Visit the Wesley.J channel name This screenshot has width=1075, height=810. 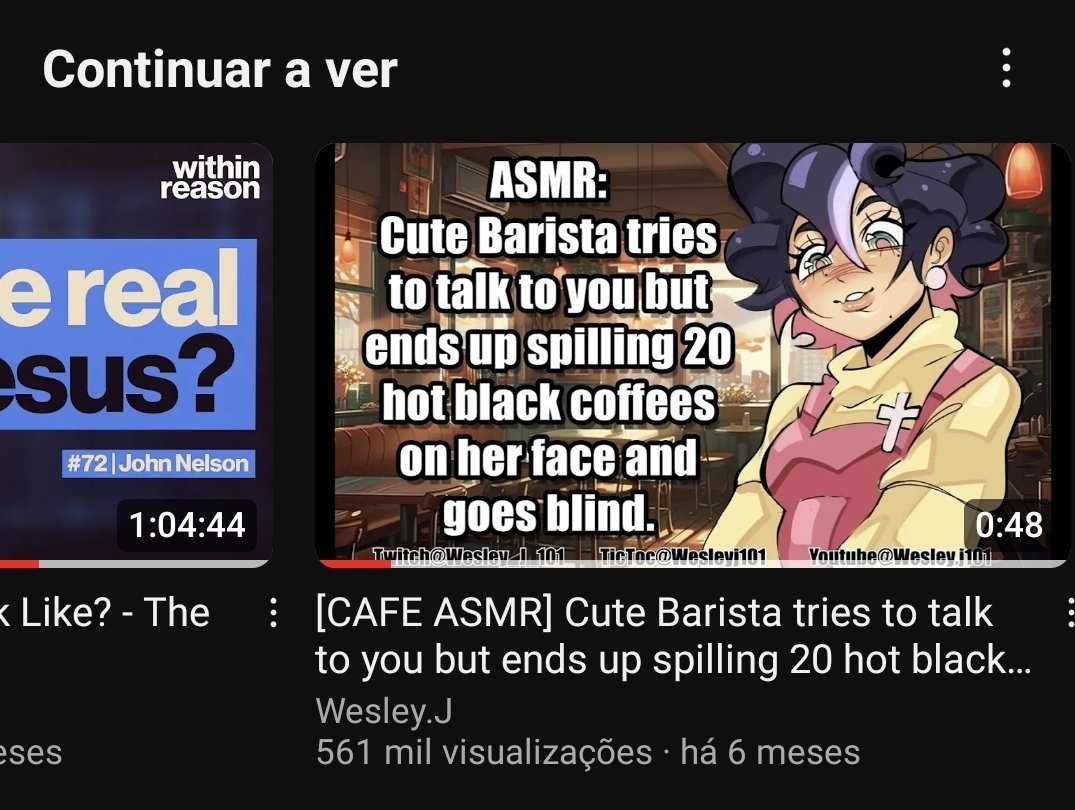[x=384, y=711]
